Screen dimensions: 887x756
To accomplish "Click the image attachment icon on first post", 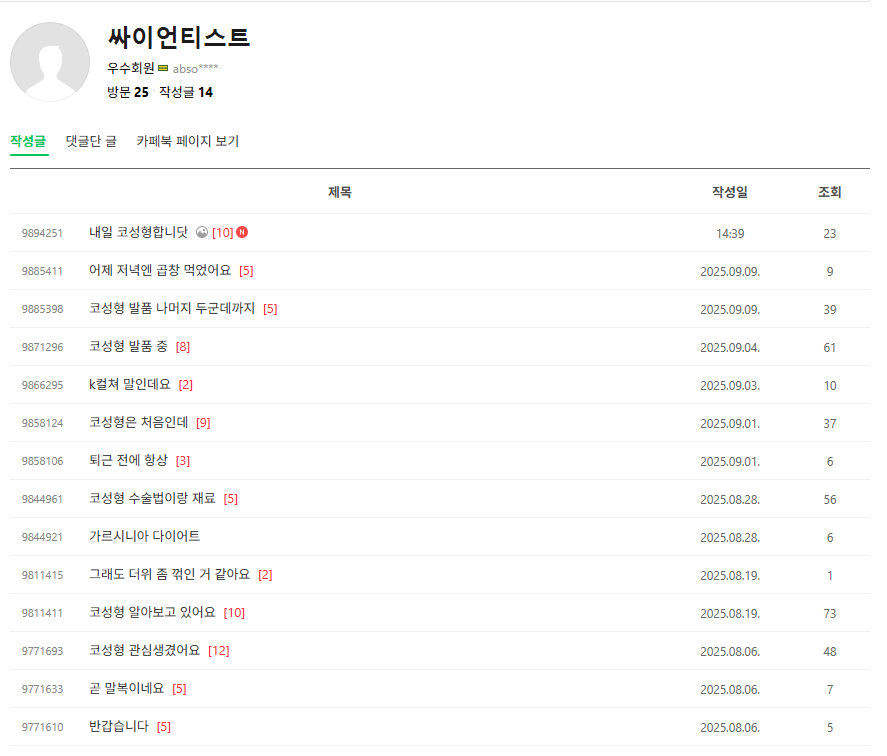I will (x=202, y=232).
